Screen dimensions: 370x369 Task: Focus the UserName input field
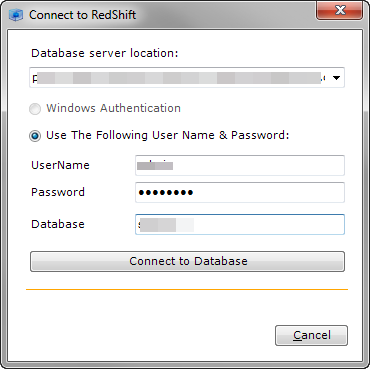[x=240, y=165]
